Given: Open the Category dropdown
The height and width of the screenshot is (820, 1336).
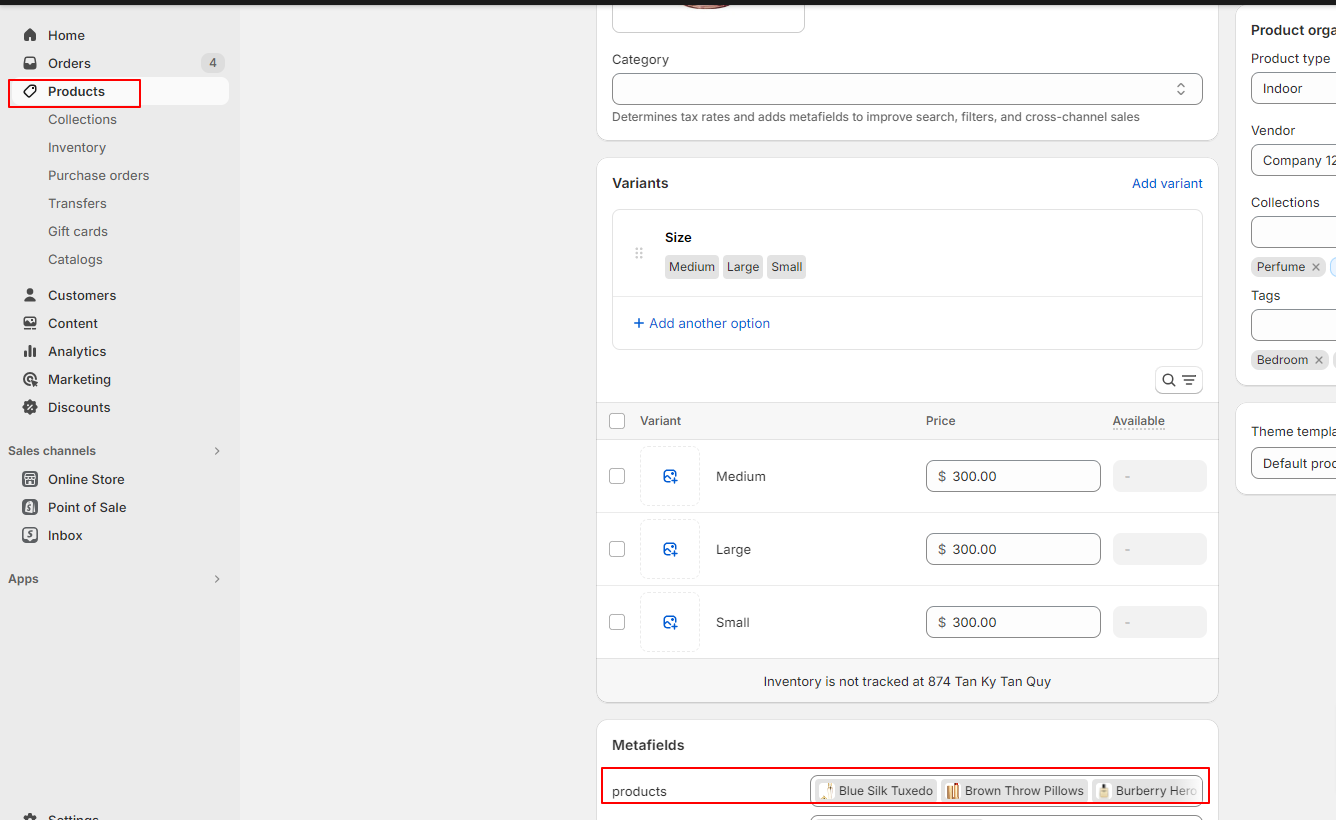Looking at the screenshot, I should 906,89.
